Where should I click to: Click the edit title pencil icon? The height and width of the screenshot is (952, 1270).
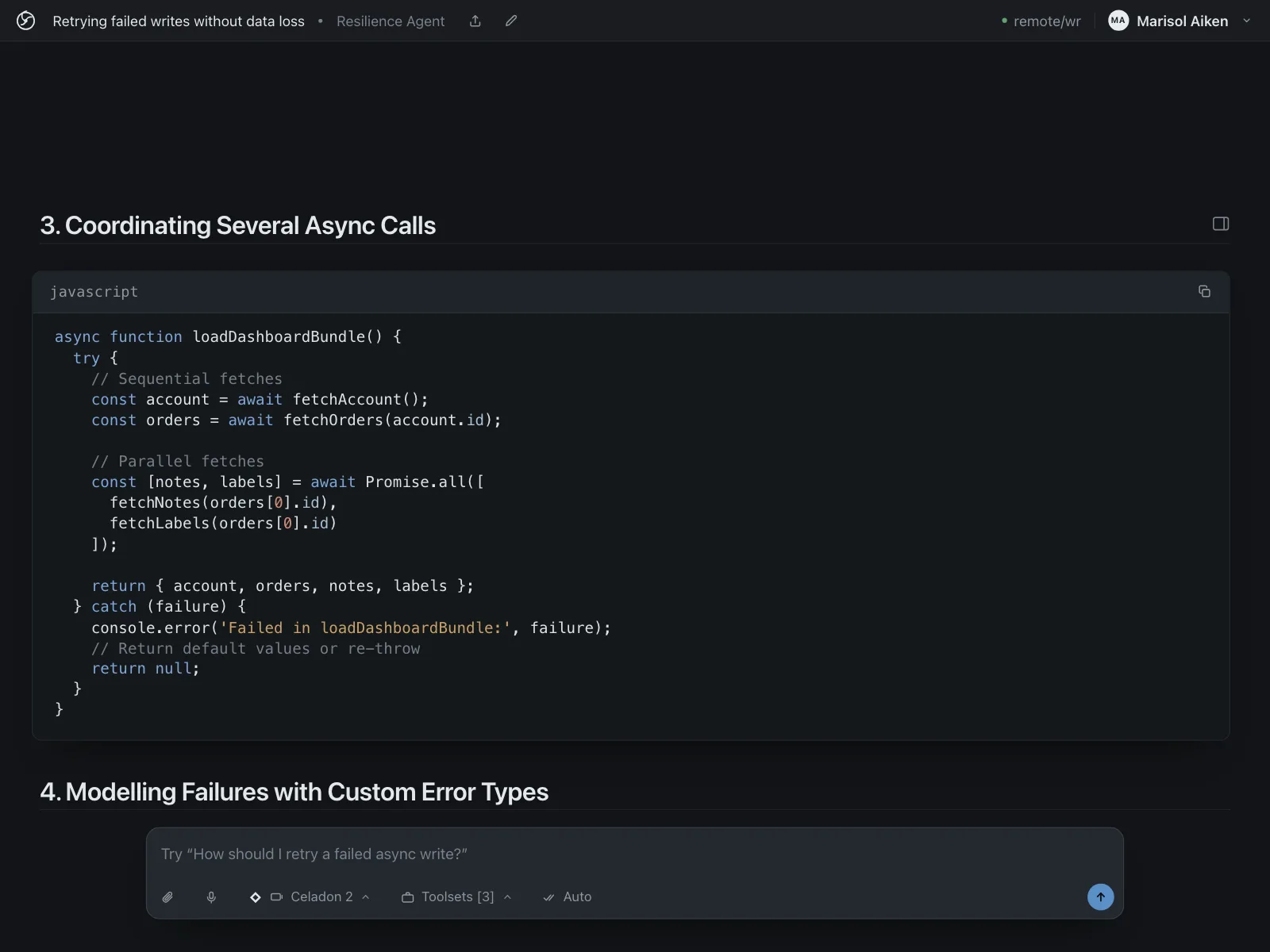(511, 21)
